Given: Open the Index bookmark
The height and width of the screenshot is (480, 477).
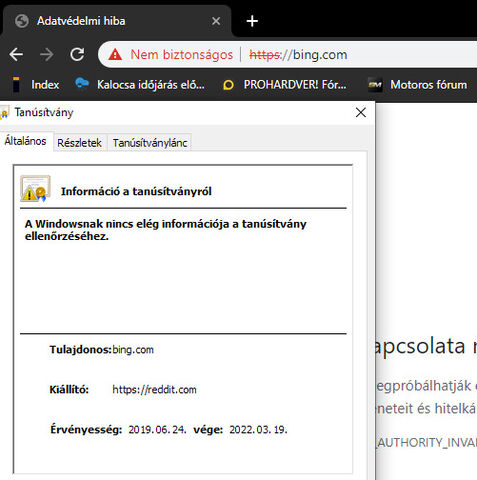Looking at the screenshot, I should [x=36, y=85].
